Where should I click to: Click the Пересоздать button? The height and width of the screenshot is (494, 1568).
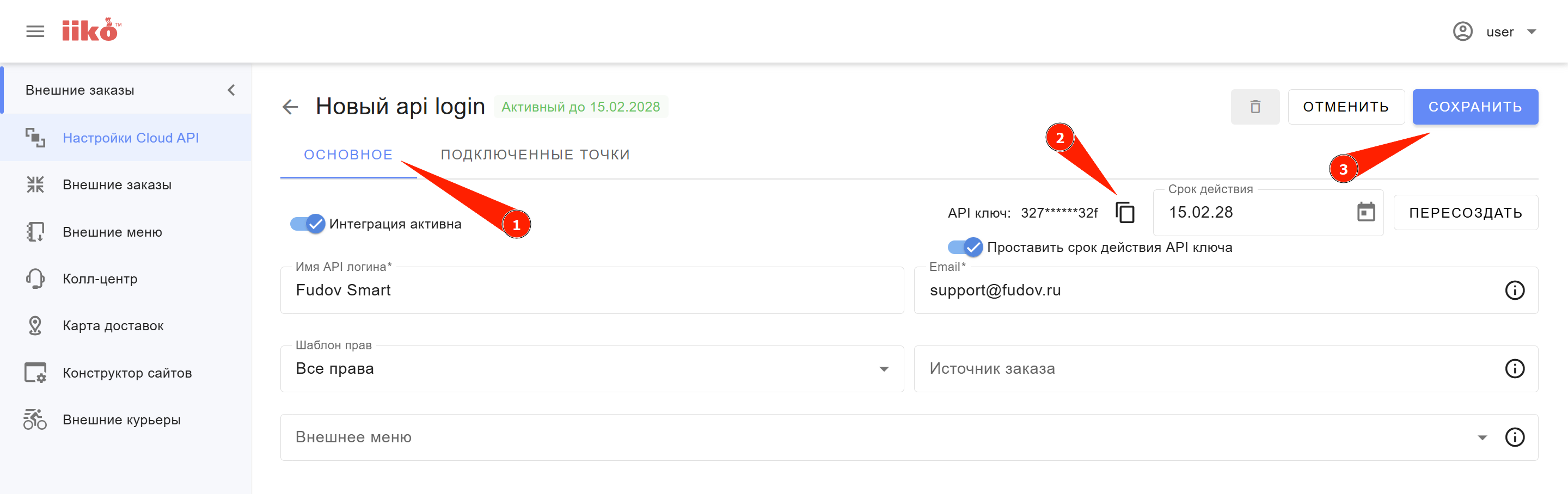1465,212
